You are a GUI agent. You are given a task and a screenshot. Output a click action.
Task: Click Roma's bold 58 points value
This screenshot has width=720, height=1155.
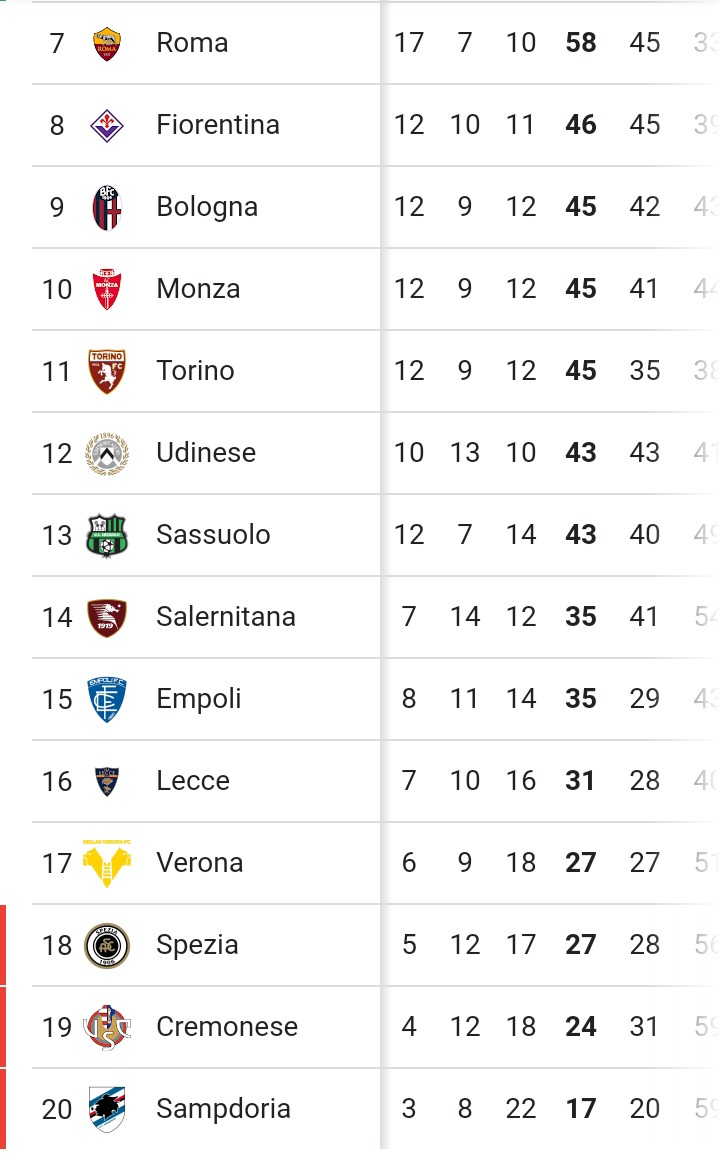click(x=581, y=43)
